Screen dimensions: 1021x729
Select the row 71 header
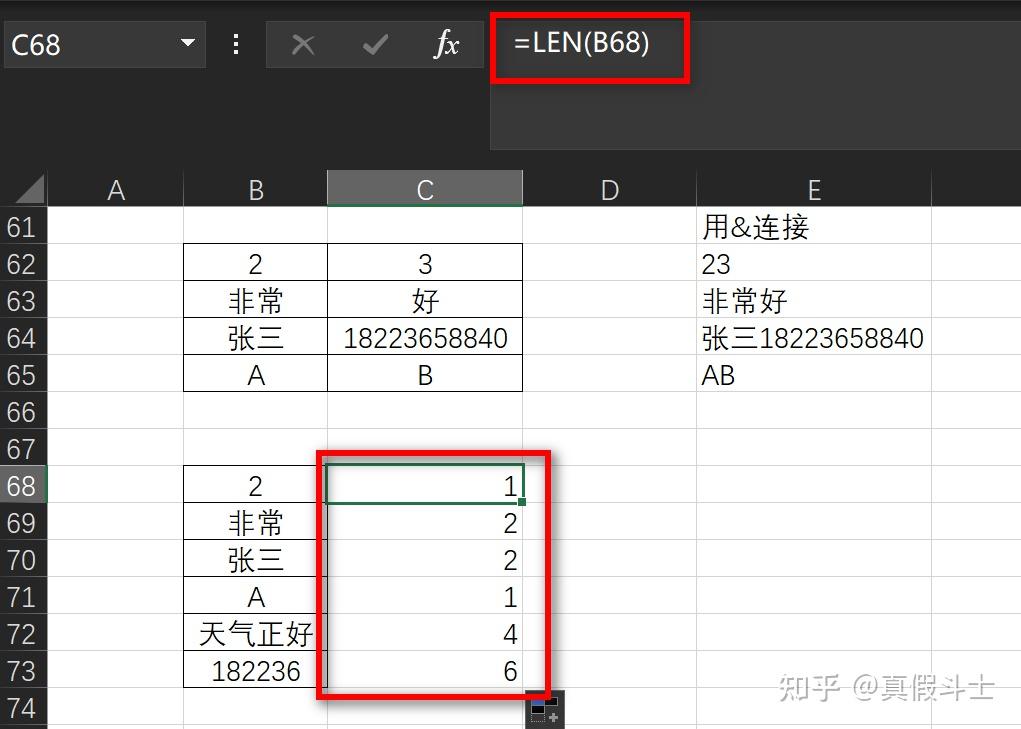[23, 596]
